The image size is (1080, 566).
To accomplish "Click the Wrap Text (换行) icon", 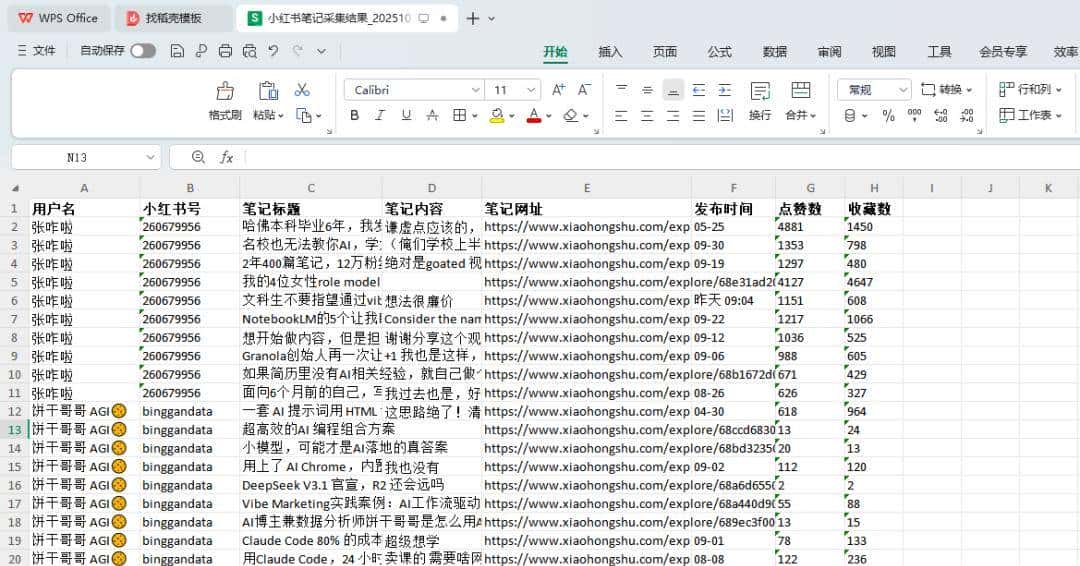I will (x=760, y=91).
